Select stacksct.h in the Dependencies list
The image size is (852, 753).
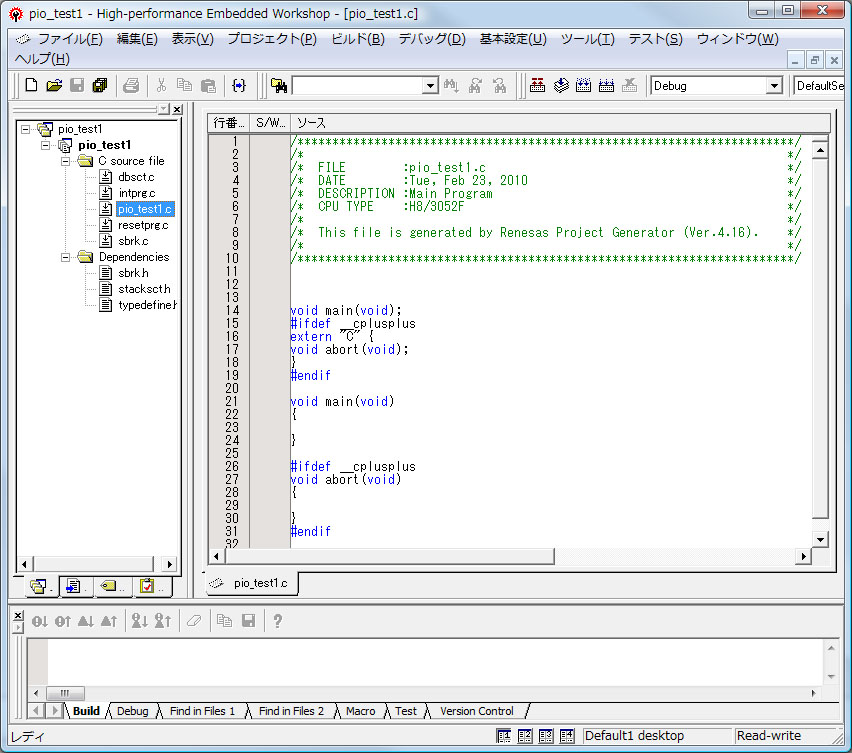coord(144,289)
